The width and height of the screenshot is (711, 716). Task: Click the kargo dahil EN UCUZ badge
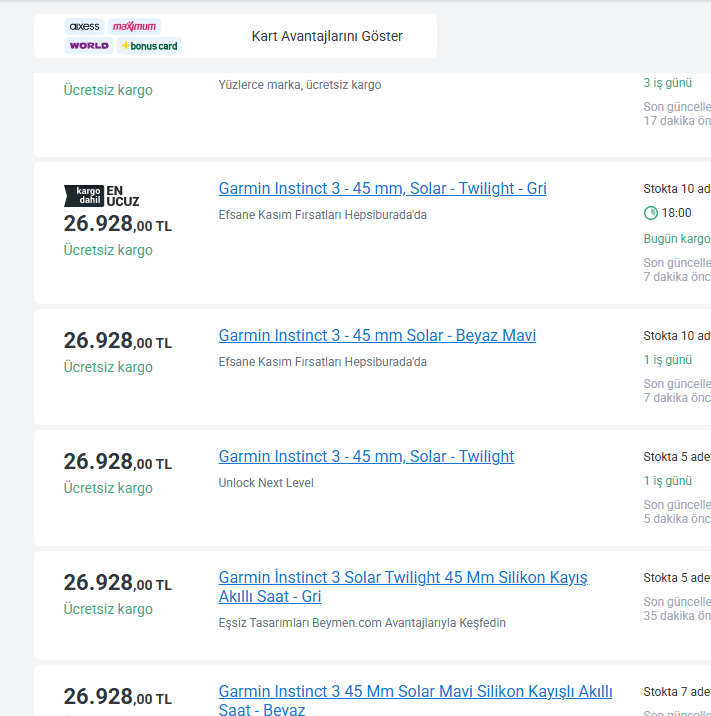(x=101, y=196)
